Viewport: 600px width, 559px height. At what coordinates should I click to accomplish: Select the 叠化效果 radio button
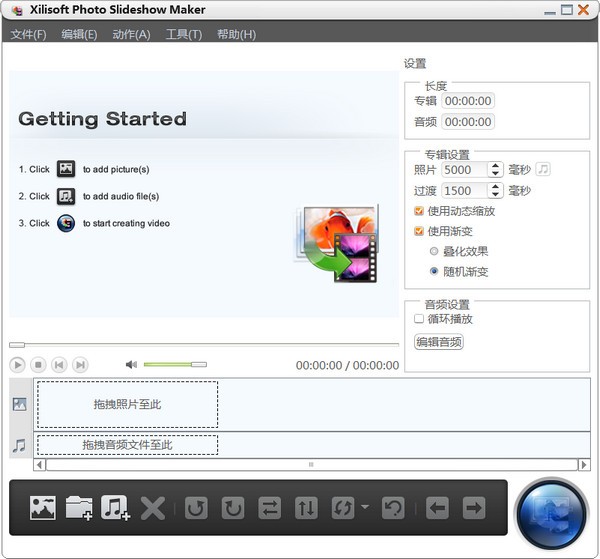(433, 251)
